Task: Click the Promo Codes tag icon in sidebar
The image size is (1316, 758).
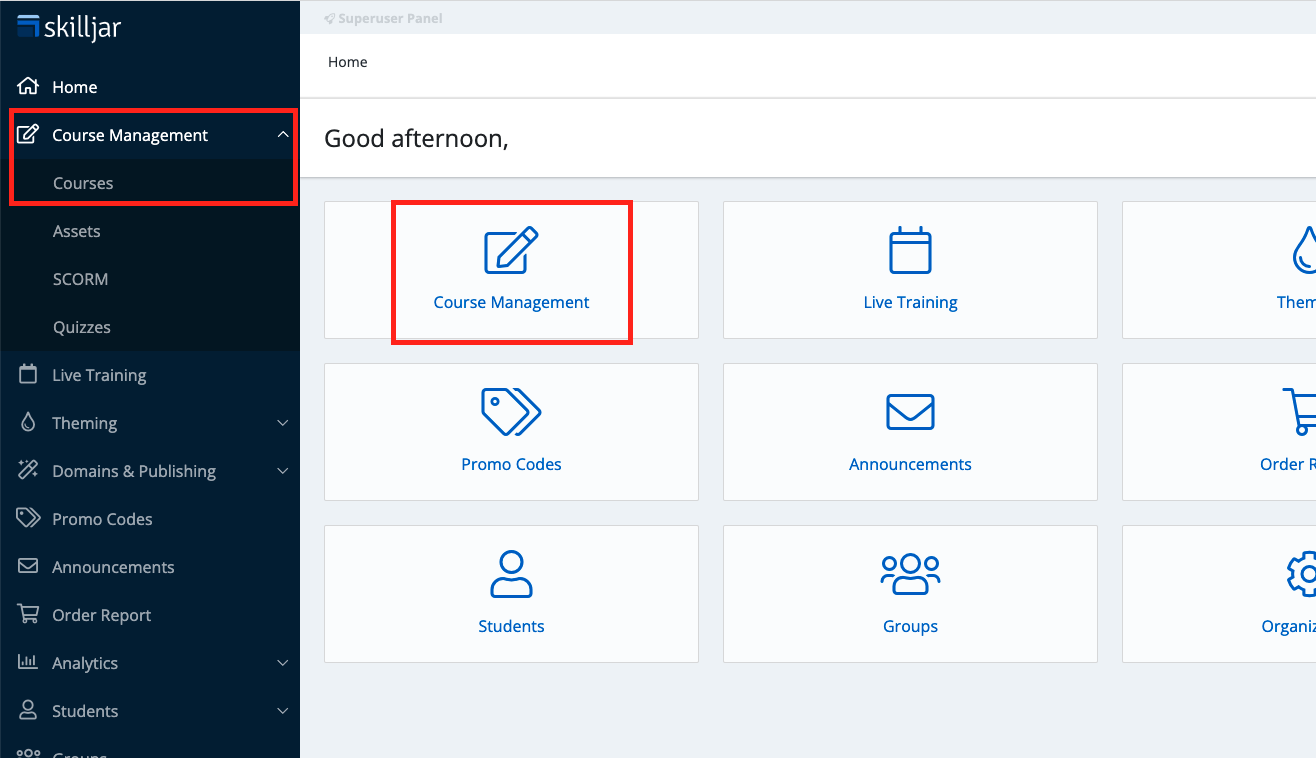Action: click(28, 519)
